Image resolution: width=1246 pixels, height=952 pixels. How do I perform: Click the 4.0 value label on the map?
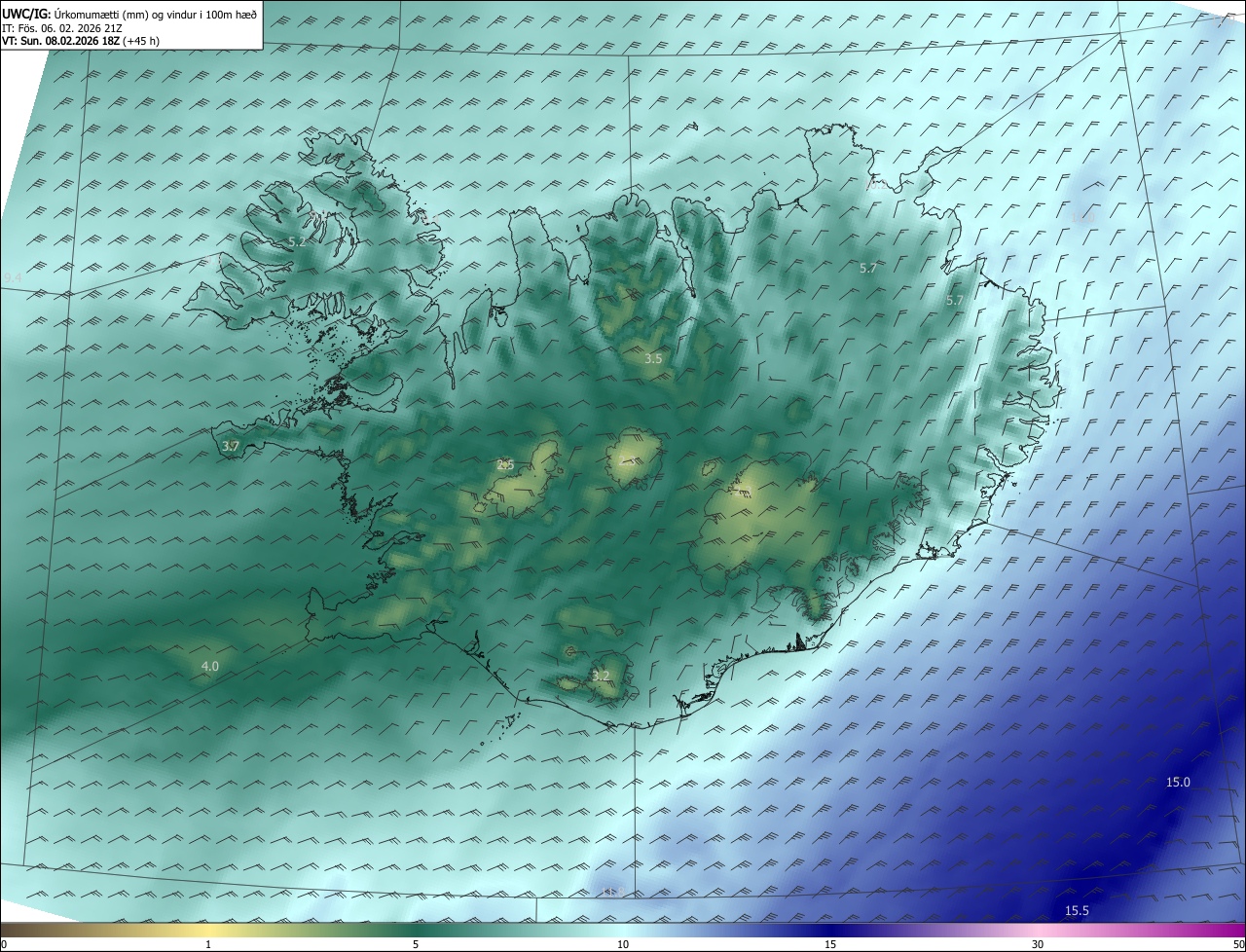click(x=209, y=667)
